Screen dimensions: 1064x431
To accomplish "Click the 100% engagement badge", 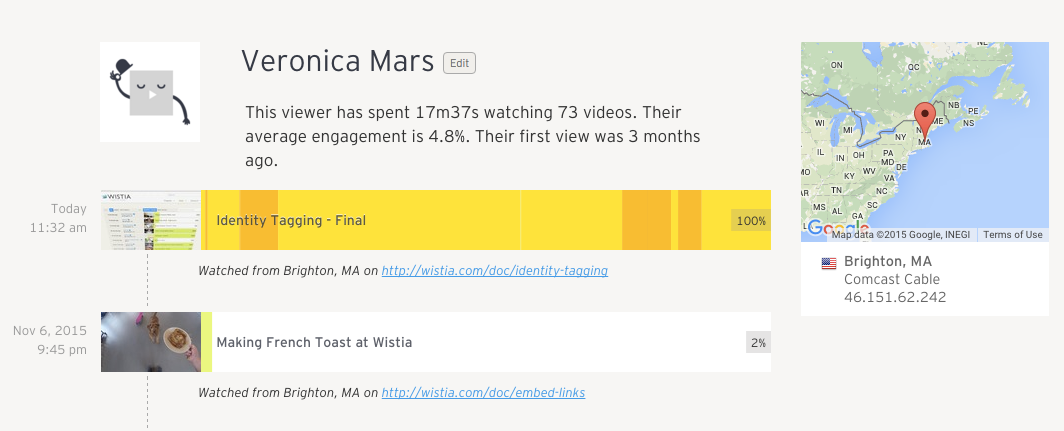I will (750, 220).
